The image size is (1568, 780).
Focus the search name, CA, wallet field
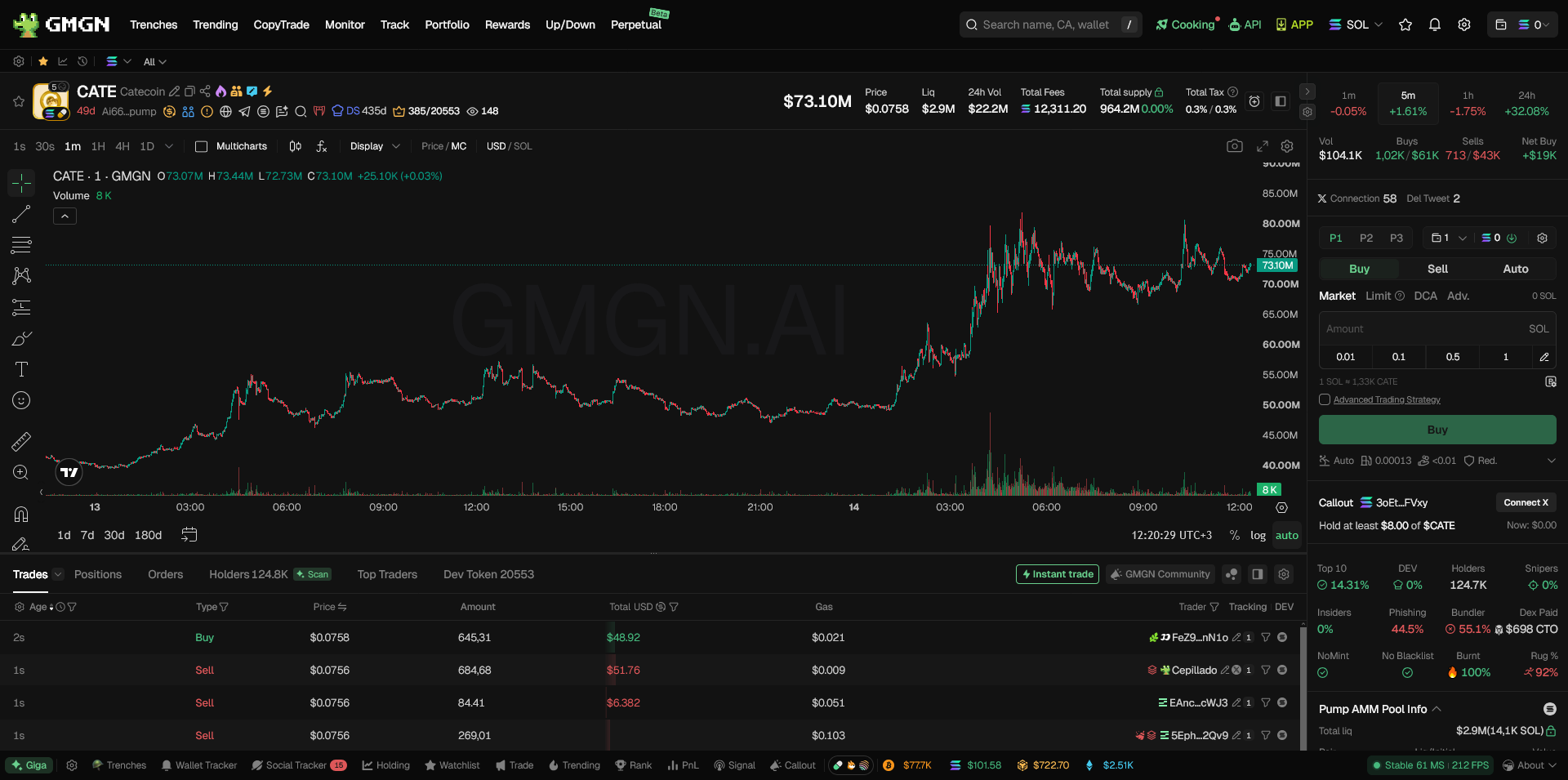(x=1050, y=25)
